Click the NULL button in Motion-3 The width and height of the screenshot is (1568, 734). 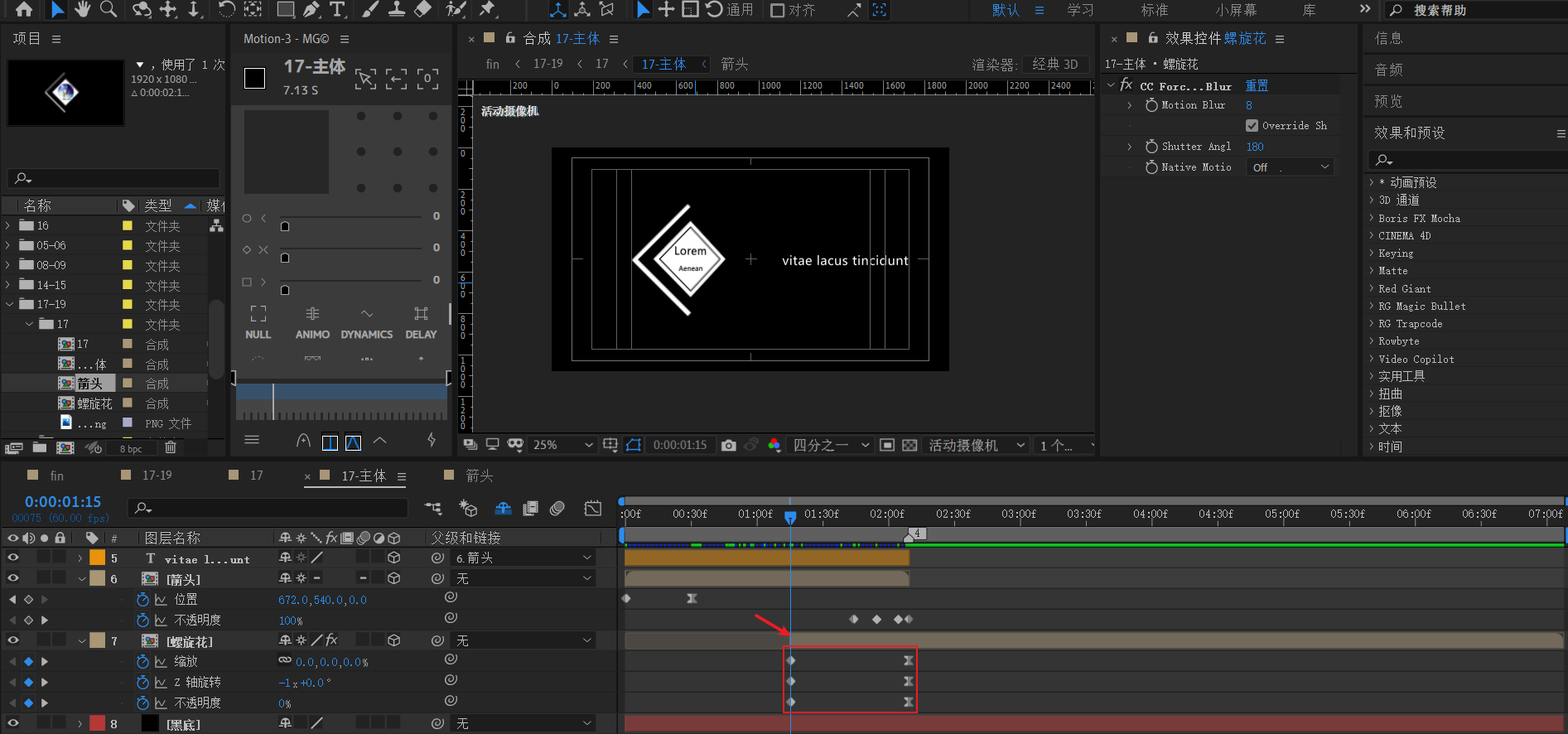pos(258,322)
